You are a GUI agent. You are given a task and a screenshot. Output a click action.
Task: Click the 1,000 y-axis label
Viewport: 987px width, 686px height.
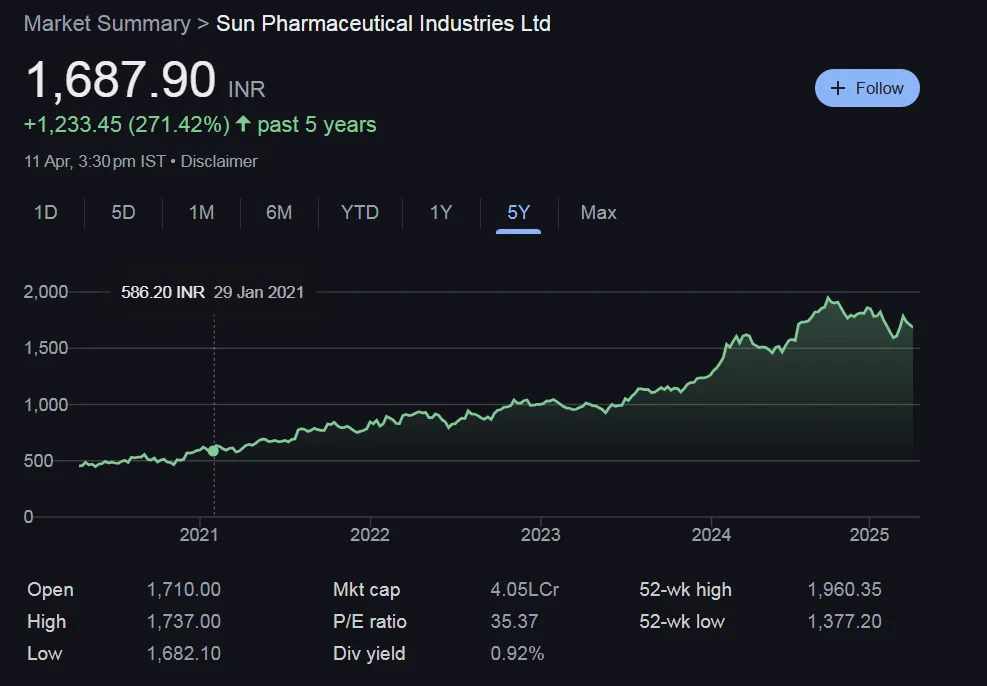[45, 405]
